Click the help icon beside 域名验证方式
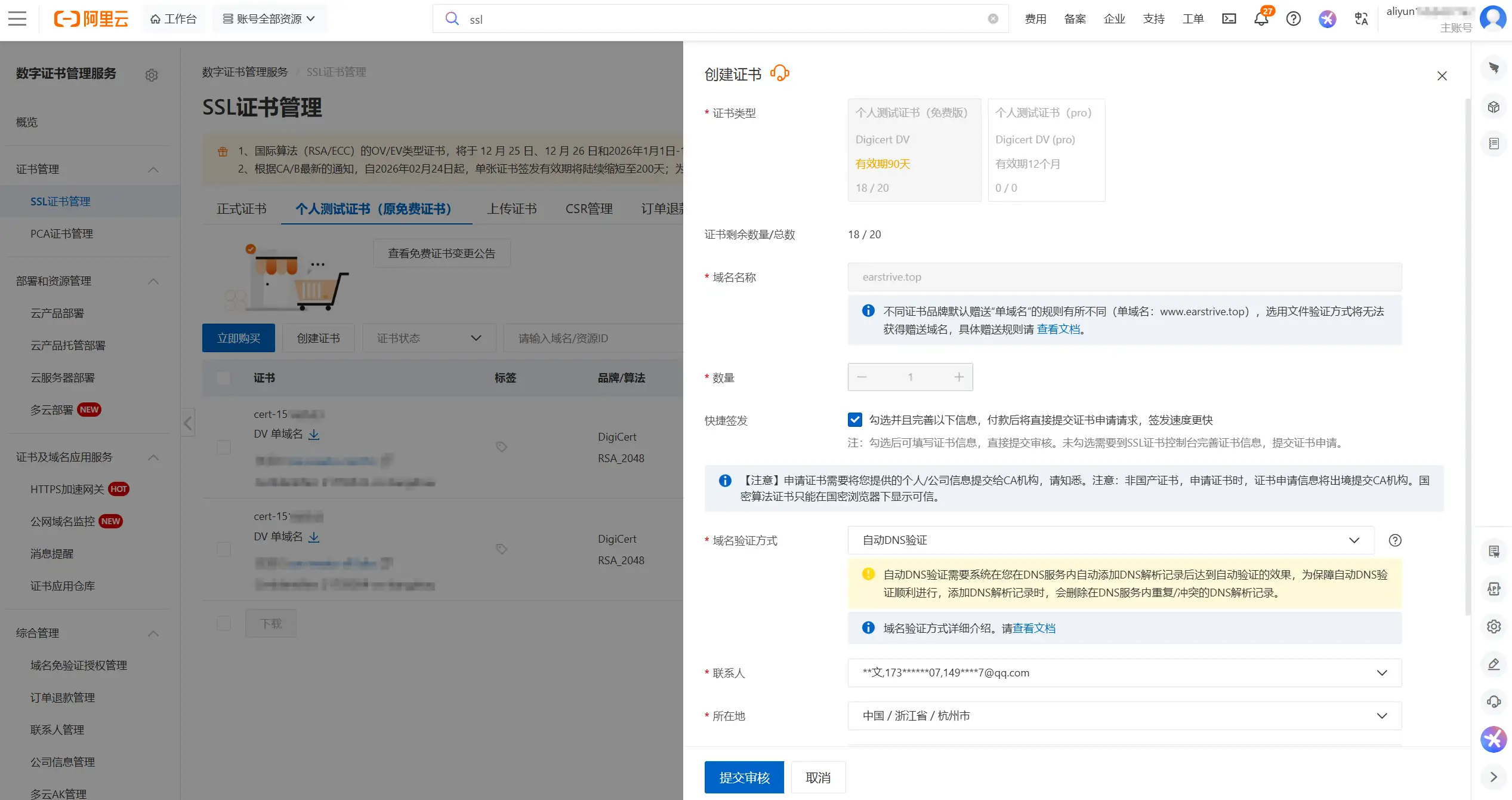Viewport: 1512px width, 800px height. point(1394,540)
